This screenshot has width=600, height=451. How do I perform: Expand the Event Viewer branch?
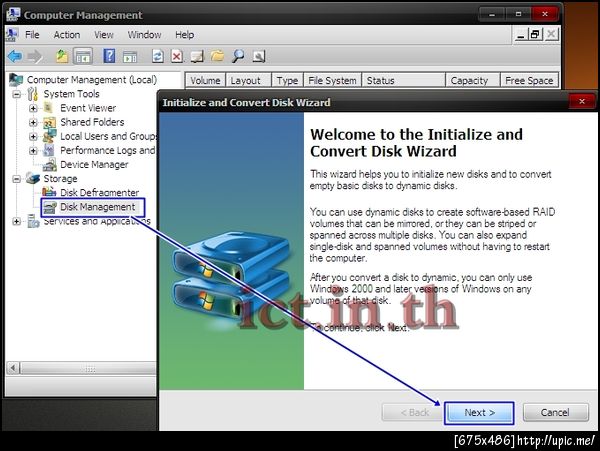(33, 108)
